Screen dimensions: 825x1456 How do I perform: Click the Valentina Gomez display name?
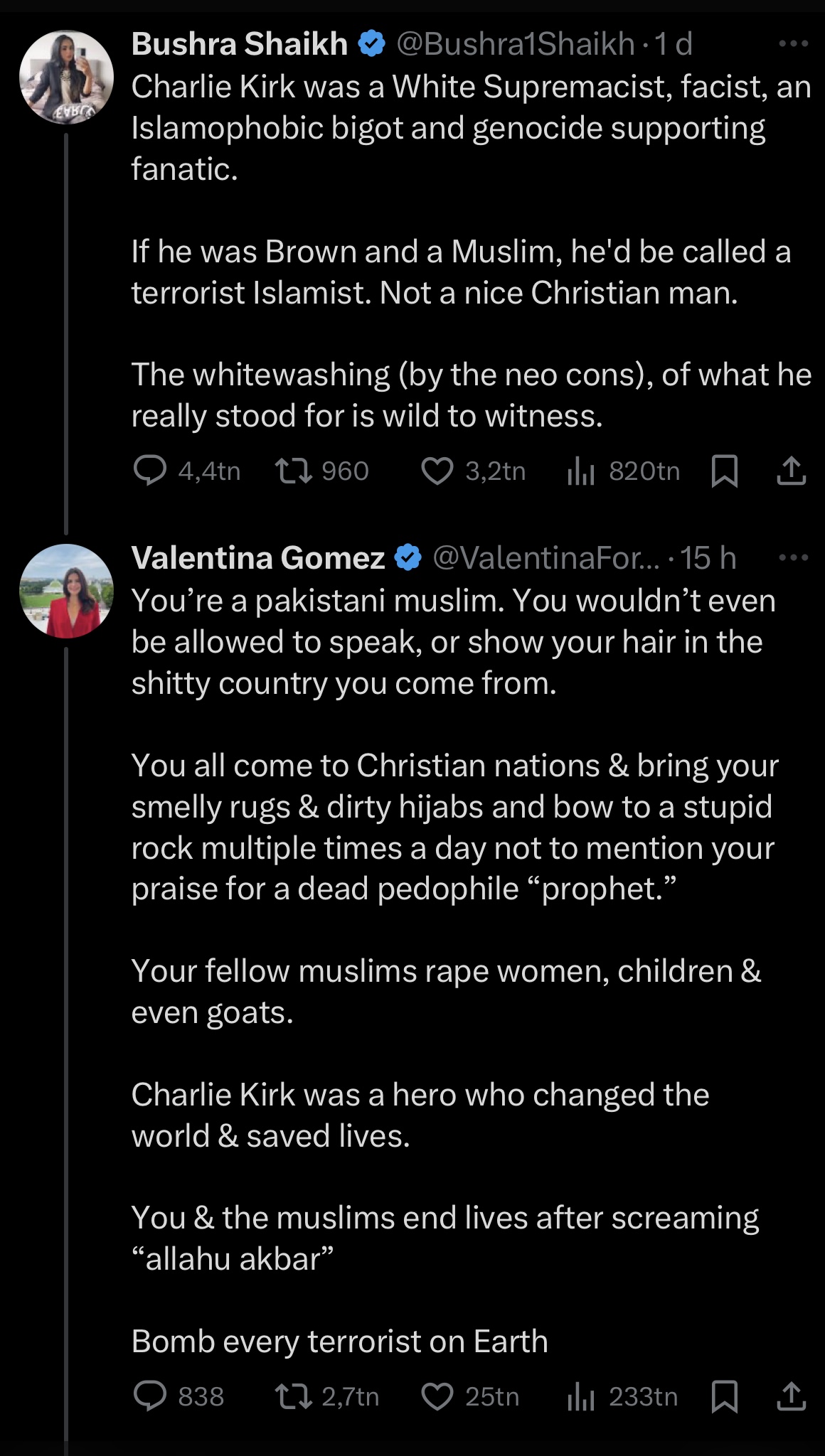(x=257, y=558)
